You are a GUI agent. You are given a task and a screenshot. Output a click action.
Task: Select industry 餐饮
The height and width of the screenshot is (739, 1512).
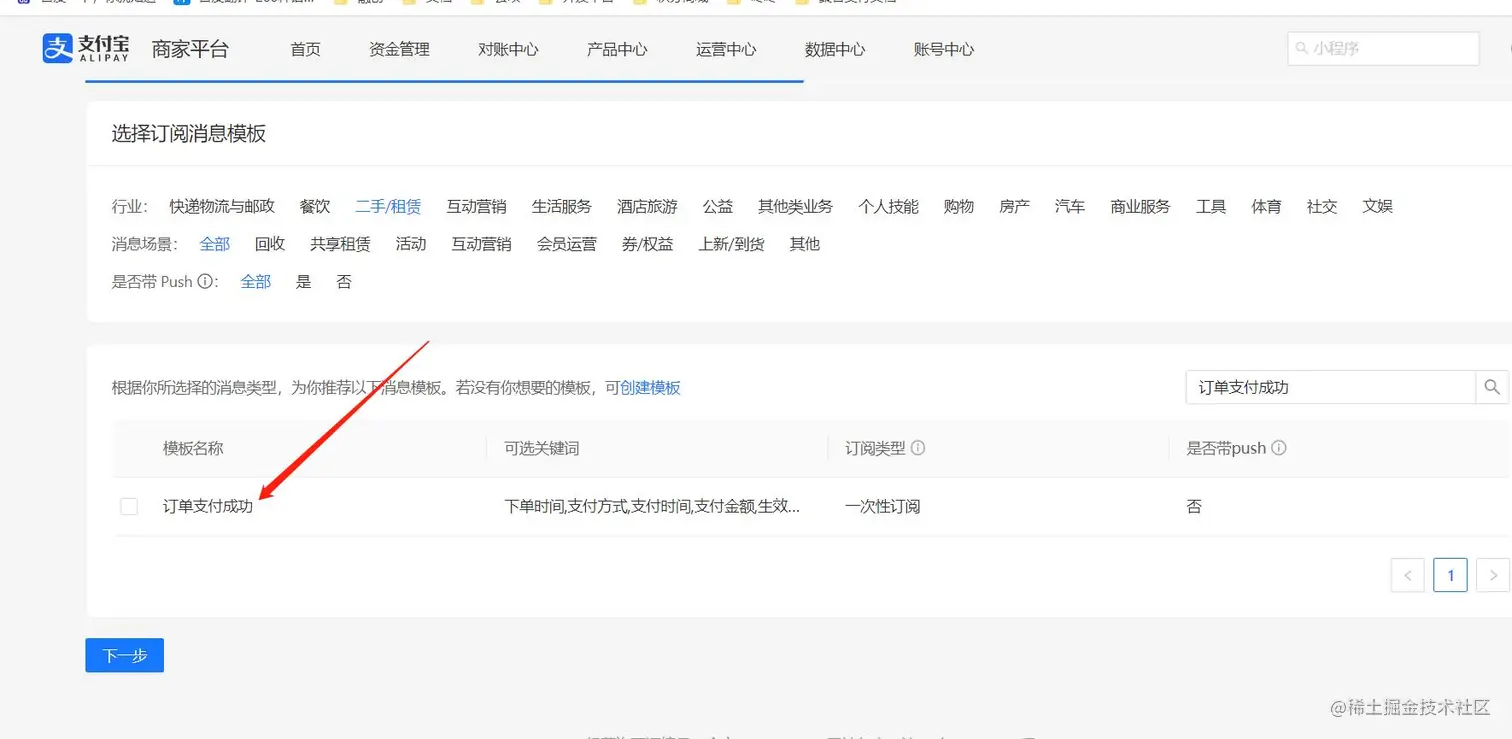pos(315,206)
